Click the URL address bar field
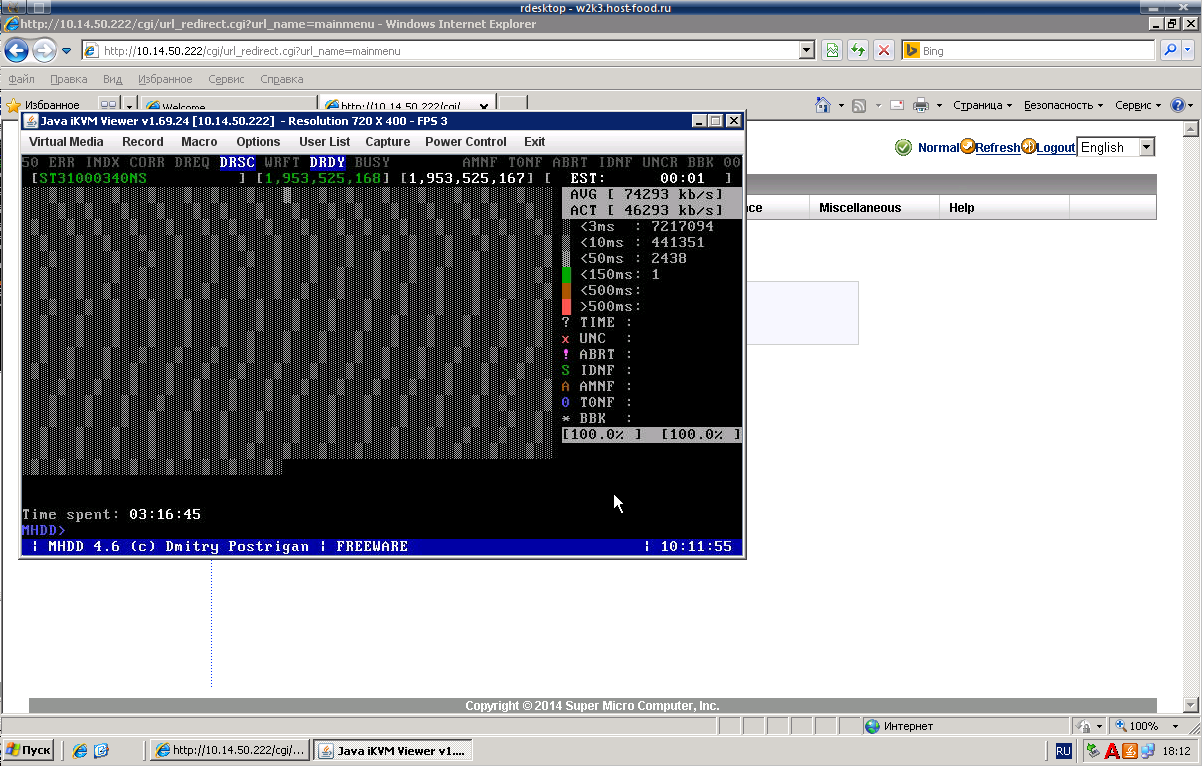The width and height of the screenshot is (1202, 766). tap(449, 50)
